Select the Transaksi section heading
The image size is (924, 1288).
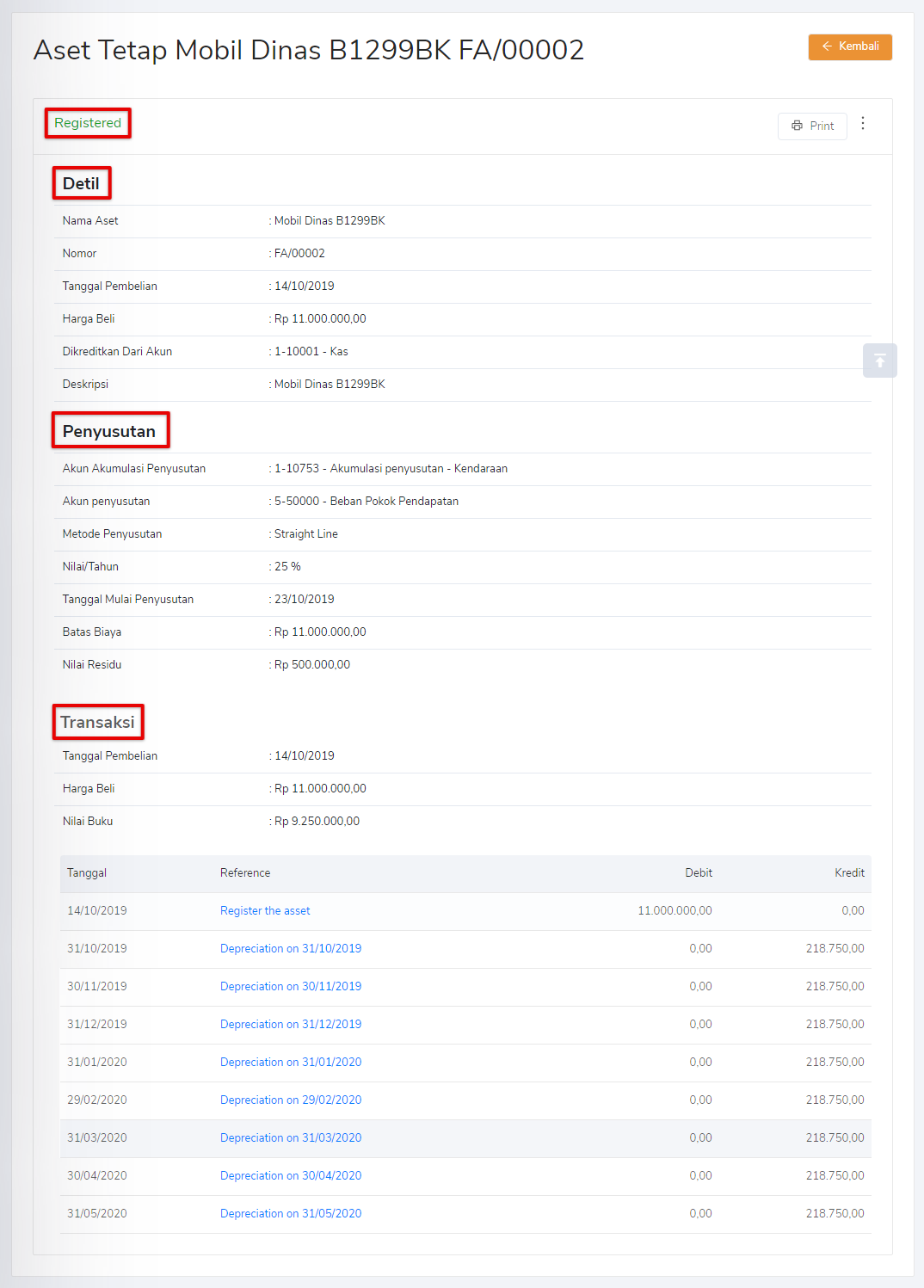[x=97, y=723]
